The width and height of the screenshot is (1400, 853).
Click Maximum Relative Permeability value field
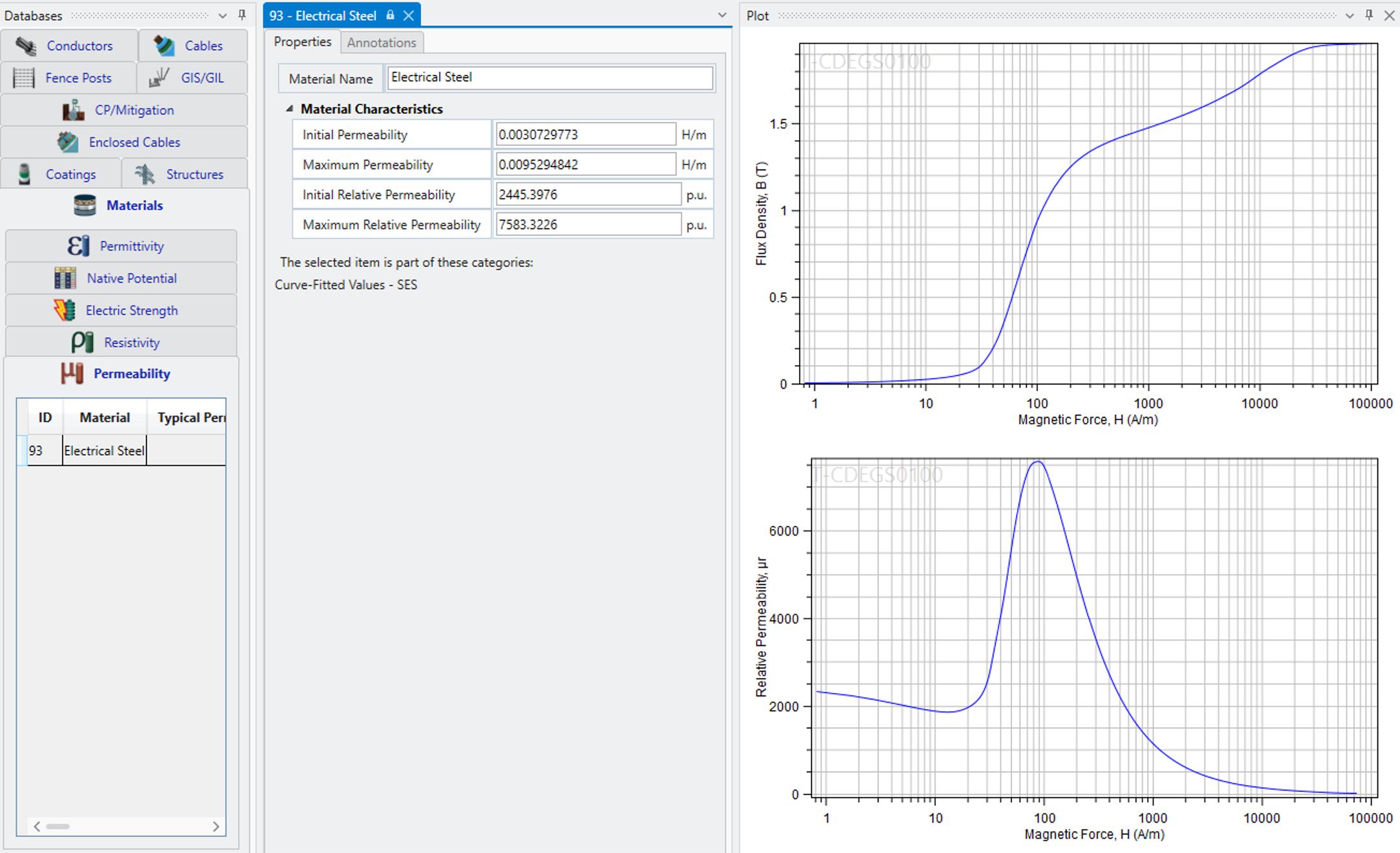tap(588, 225)
